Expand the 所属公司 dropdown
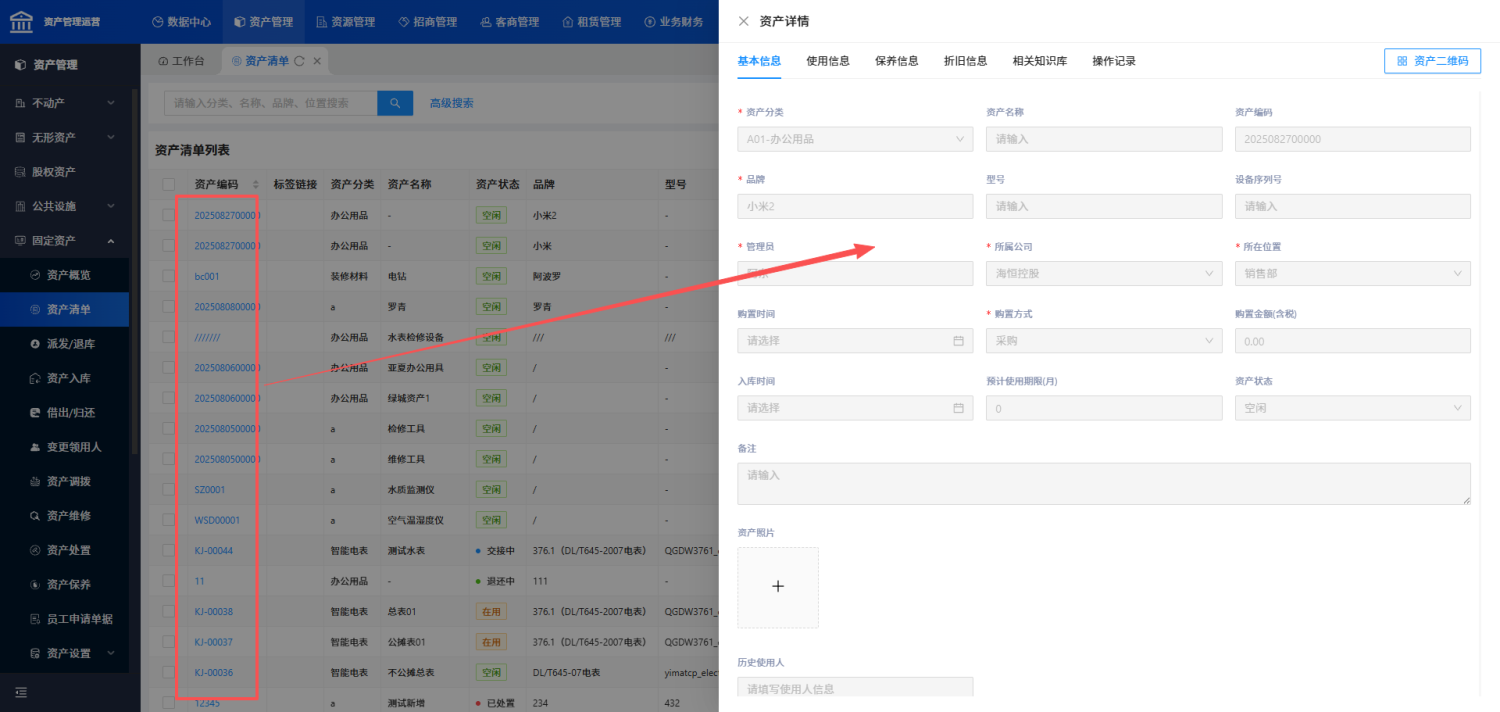This screenshot has width=1500, height=712. [1104, 273]
